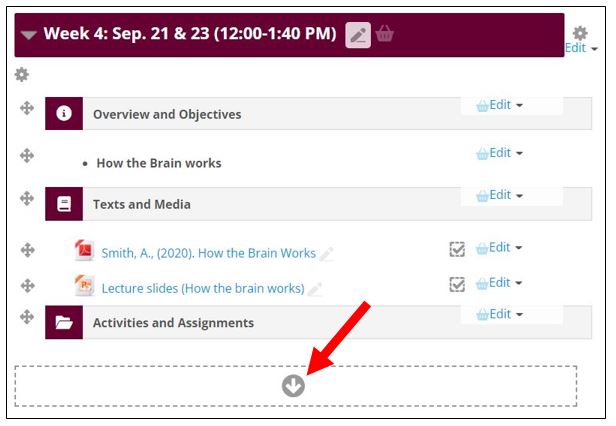Click the pencil icon to rename Week 4 section
Image resolution: width=616 pixels, height=426 pixels.
(358, 35)
